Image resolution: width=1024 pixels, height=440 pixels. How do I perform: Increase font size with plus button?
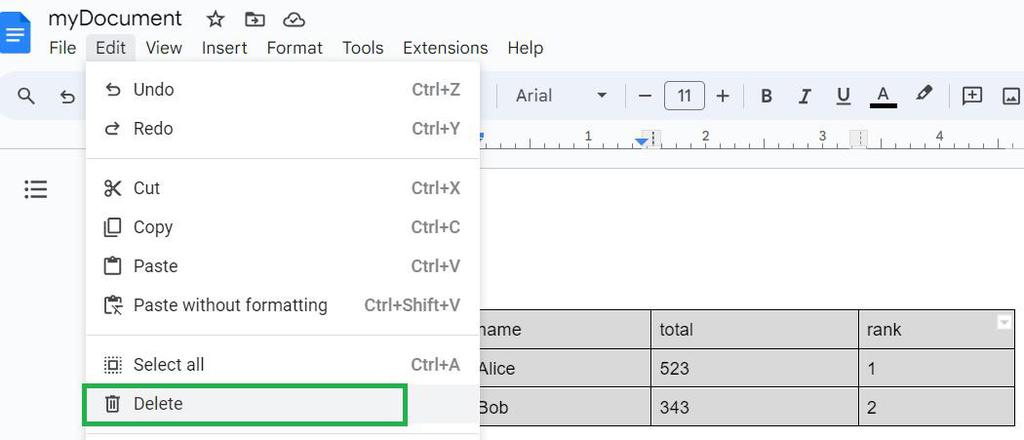[x=723, y=96]
